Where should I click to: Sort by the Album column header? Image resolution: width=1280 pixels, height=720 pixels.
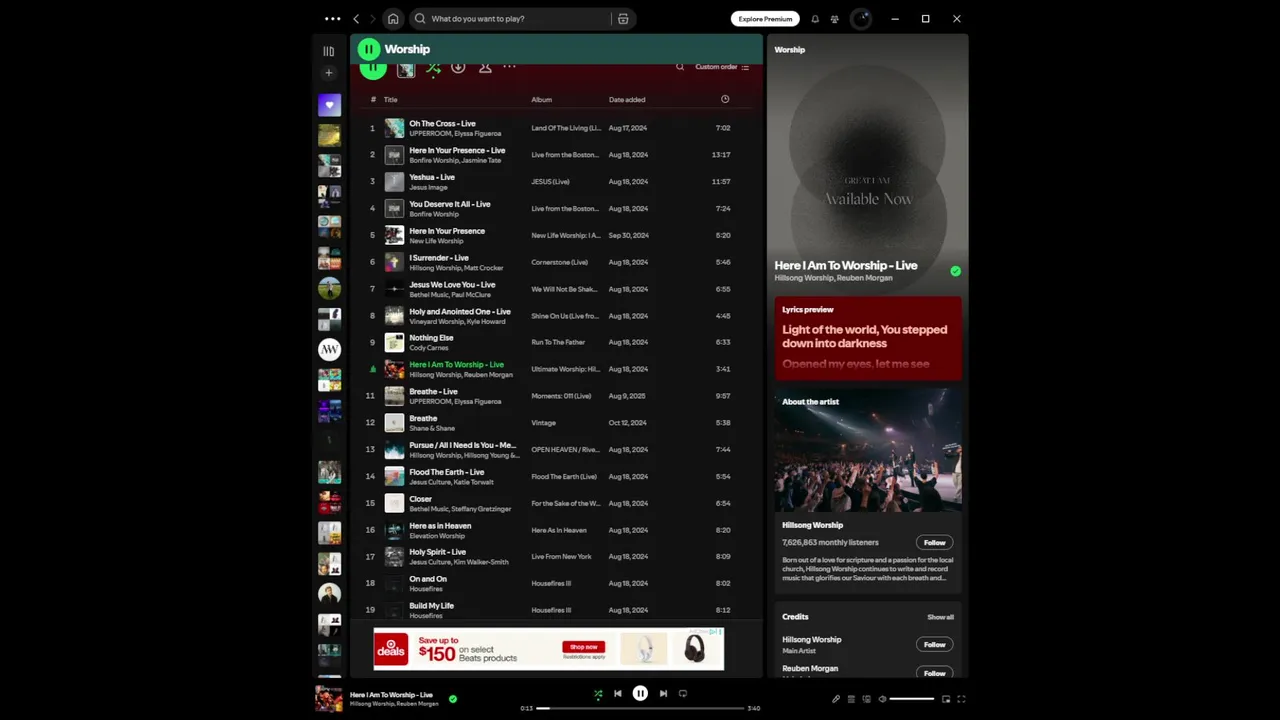(x=541, y=100)
